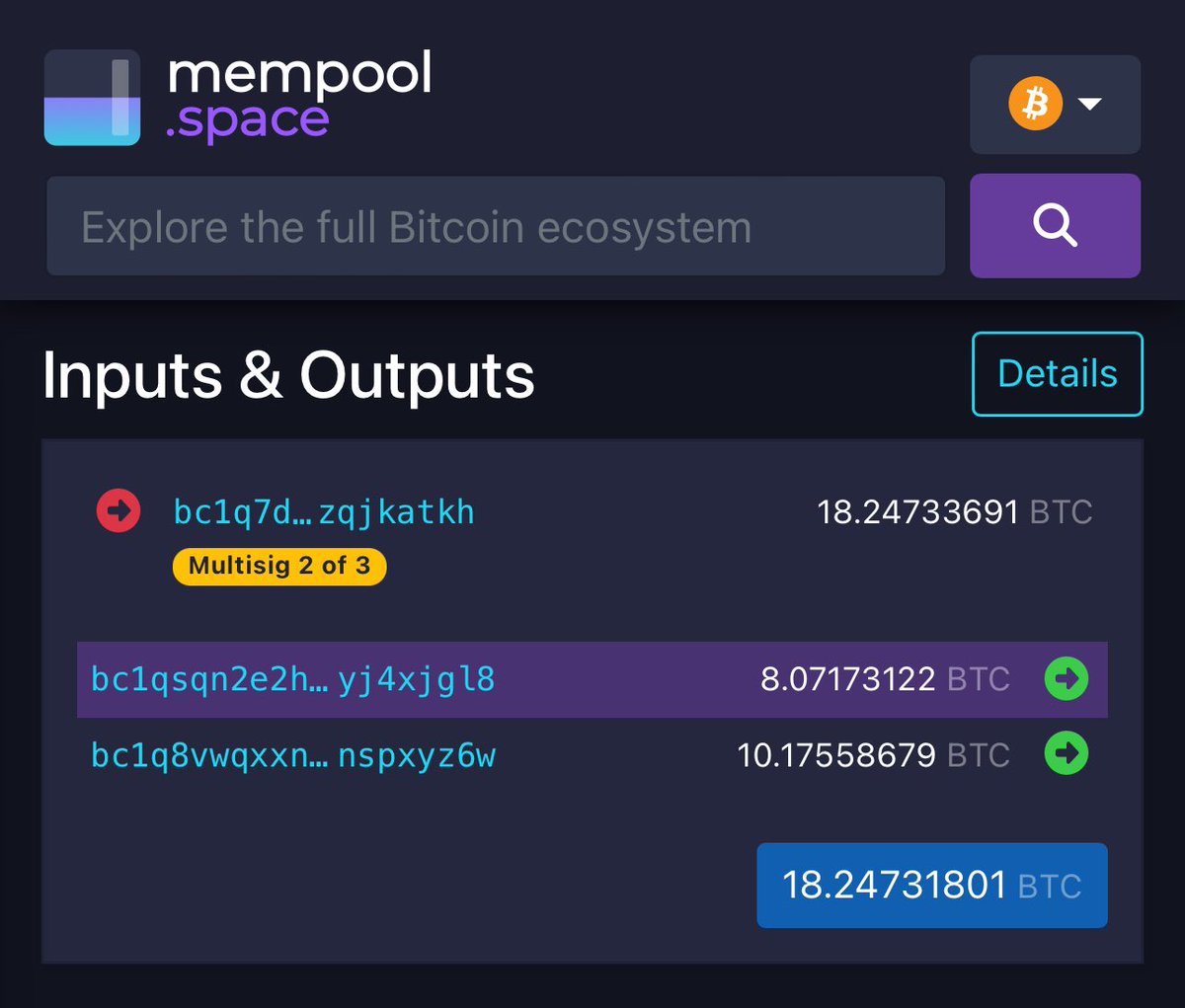
Task: Open output address bc1qsqn2e2h…yj4xjgl8
Action: point(292,679)
